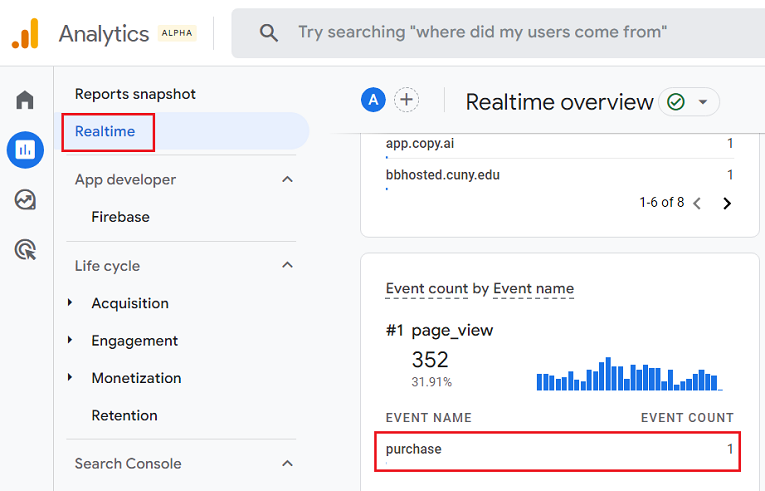This screenshot has height=491, width=765.
Task: Open the Advertising icon in the rail
Action: (25, 249)
